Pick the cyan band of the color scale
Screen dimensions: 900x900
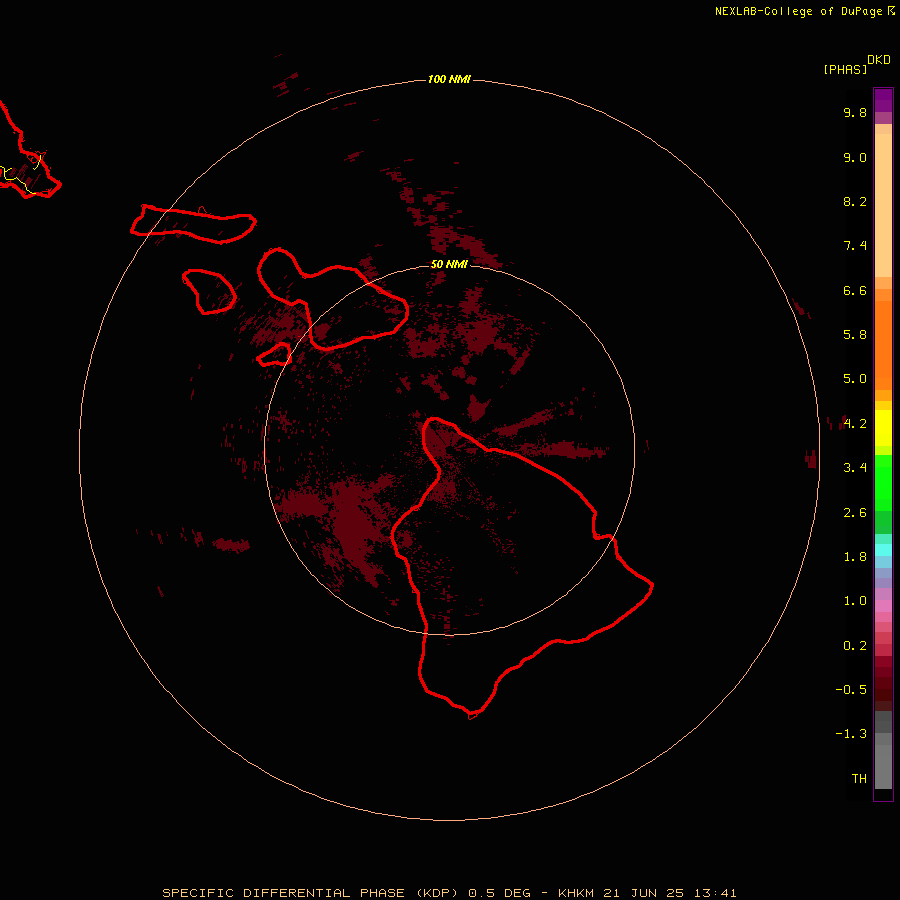[x=883, y=550]
